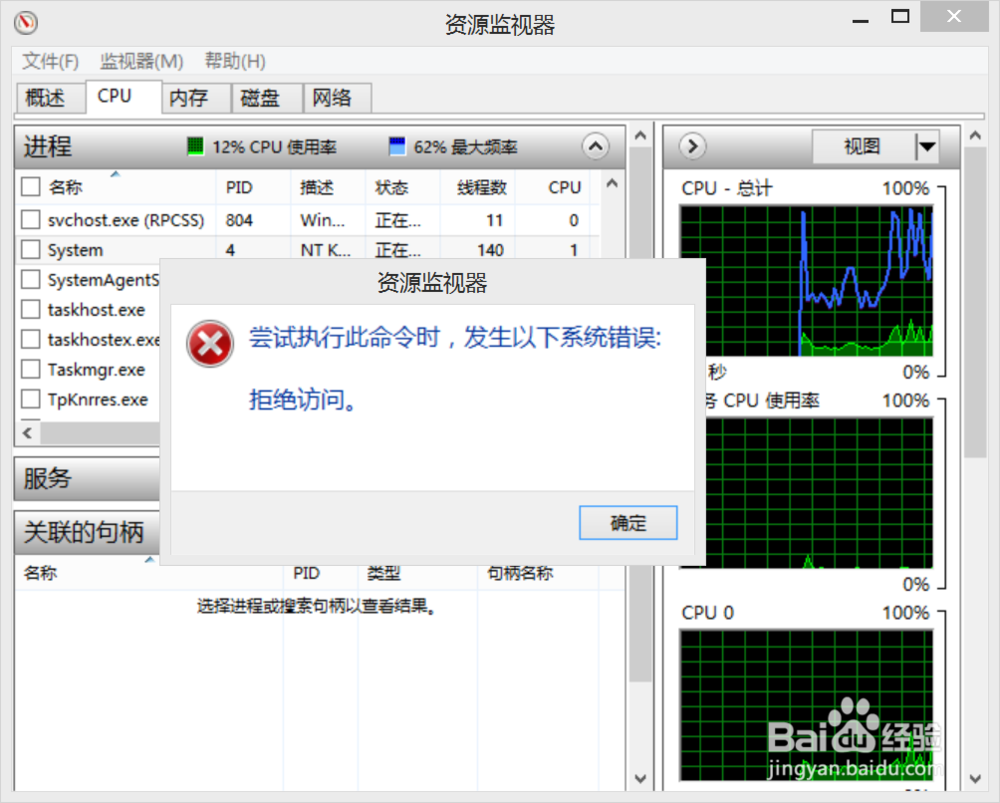Check the svchost.exe (RPCSS) process checkbox
Viewport: 1000px width, 803px height.
tap(31, 219)
